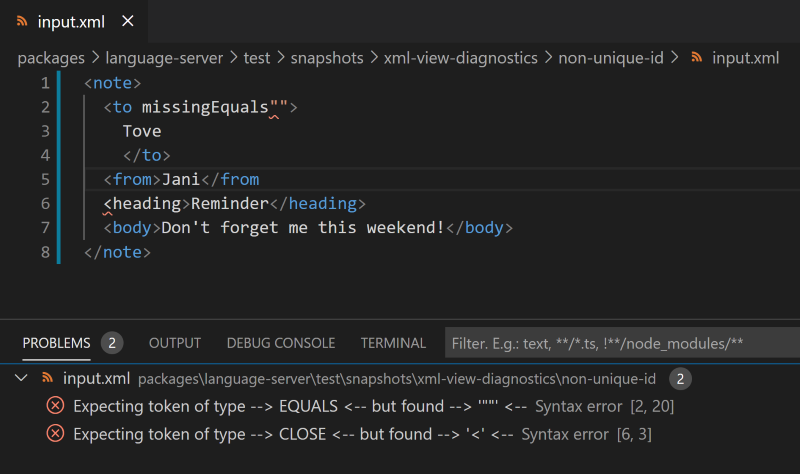
Task: Click the problems filter input field
Action: [x=620, y=343]
